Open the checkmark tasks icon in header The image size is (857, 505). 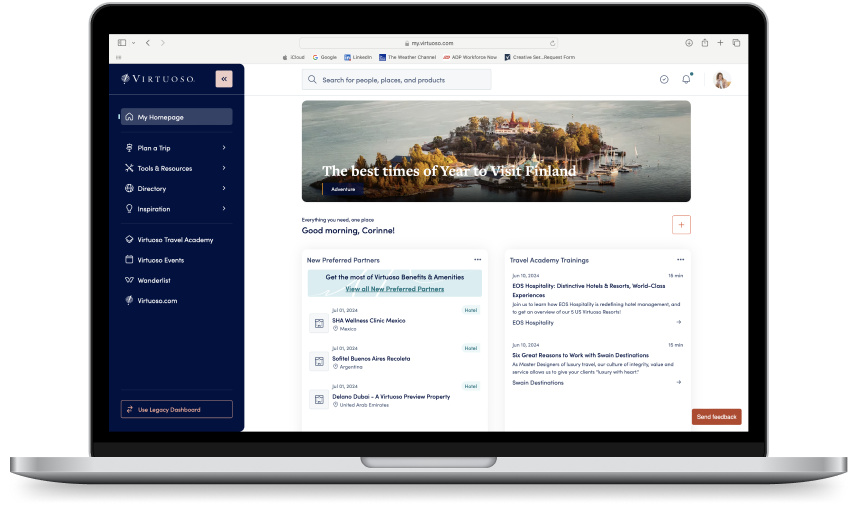coord(664,80)
